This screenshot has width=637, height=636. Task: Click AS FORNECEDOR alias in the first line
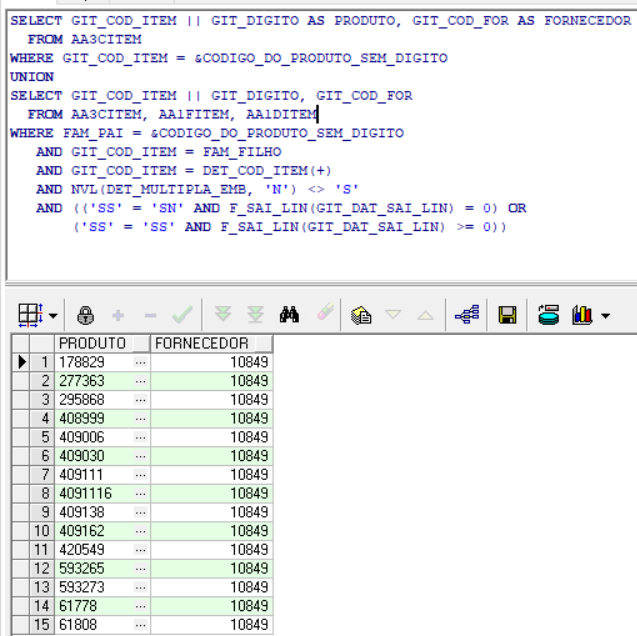[574, 21]
